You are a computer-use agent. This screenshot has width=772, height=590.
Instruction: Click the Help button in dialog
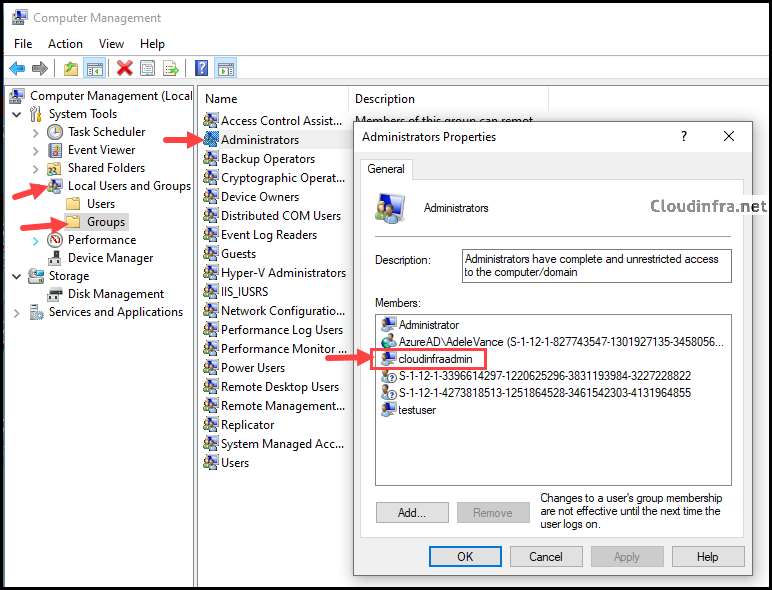[708, 557]
